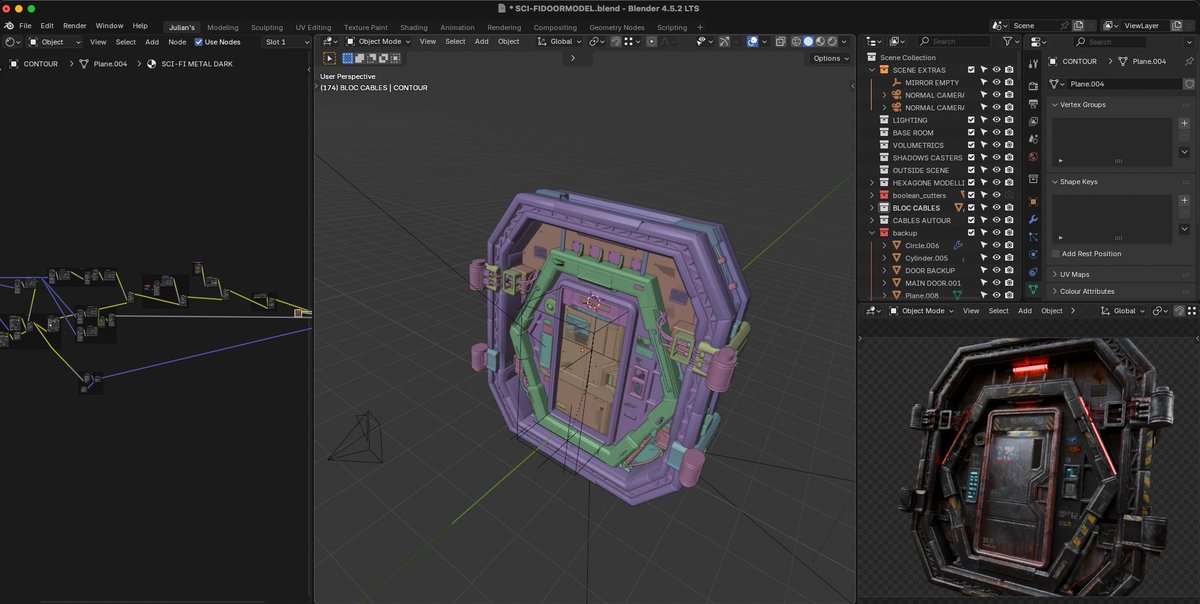Toggle X-ray view in 3D viewport header
Image resolution: width=1200 pixels, height=604 pixels.
click(x=781, y=42)
